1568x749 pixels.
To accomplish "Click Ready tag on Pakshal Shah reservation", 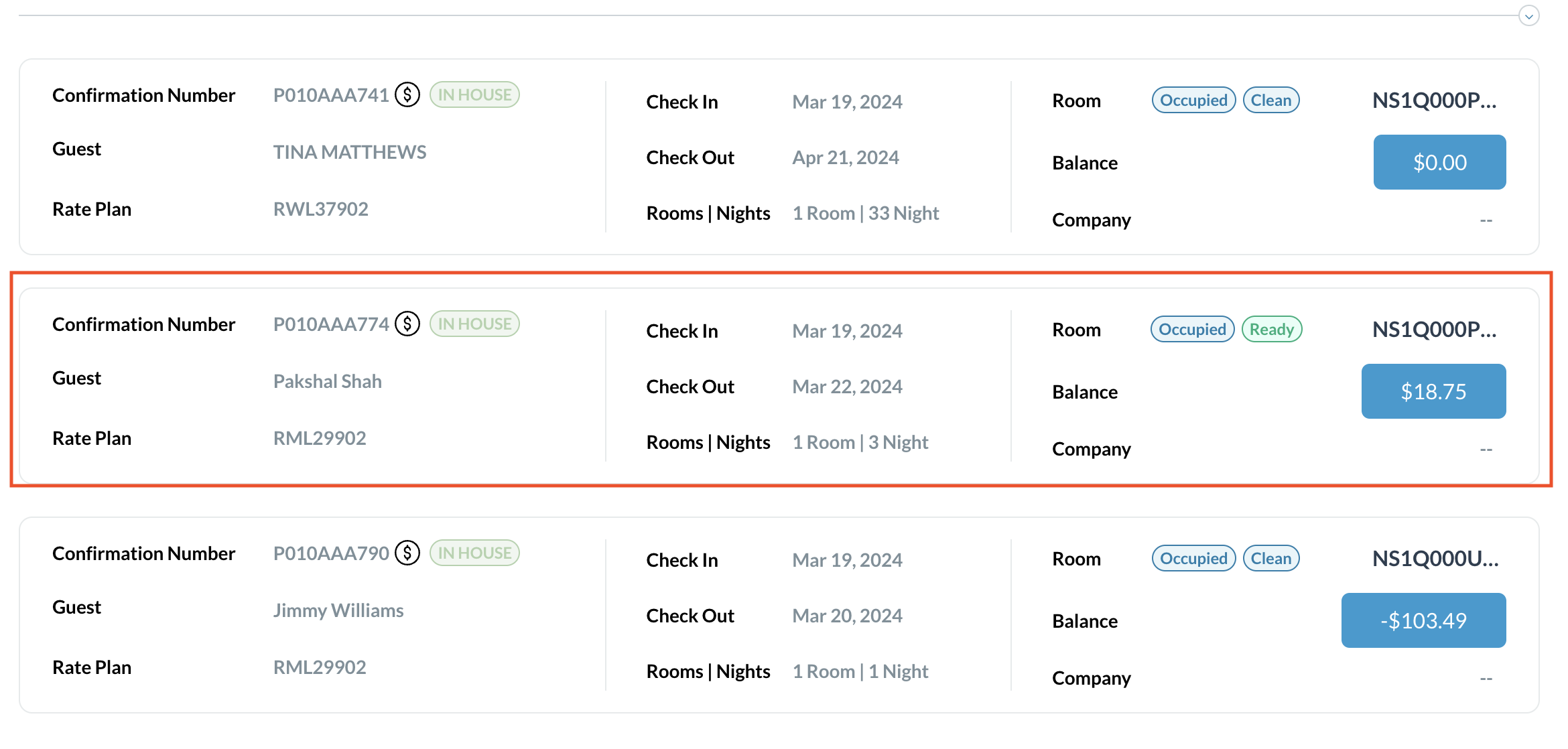I will click(x=1271, y=330).
